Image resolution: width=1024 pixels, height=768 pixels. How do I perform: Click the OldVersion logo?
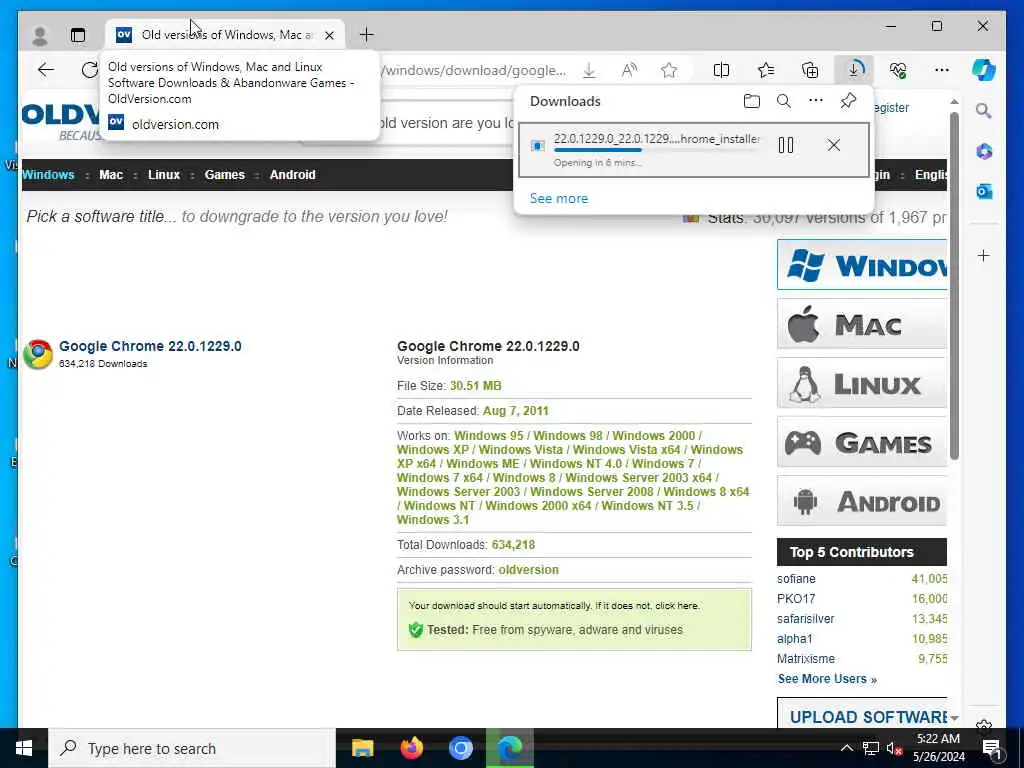click(x=61, y=121)
